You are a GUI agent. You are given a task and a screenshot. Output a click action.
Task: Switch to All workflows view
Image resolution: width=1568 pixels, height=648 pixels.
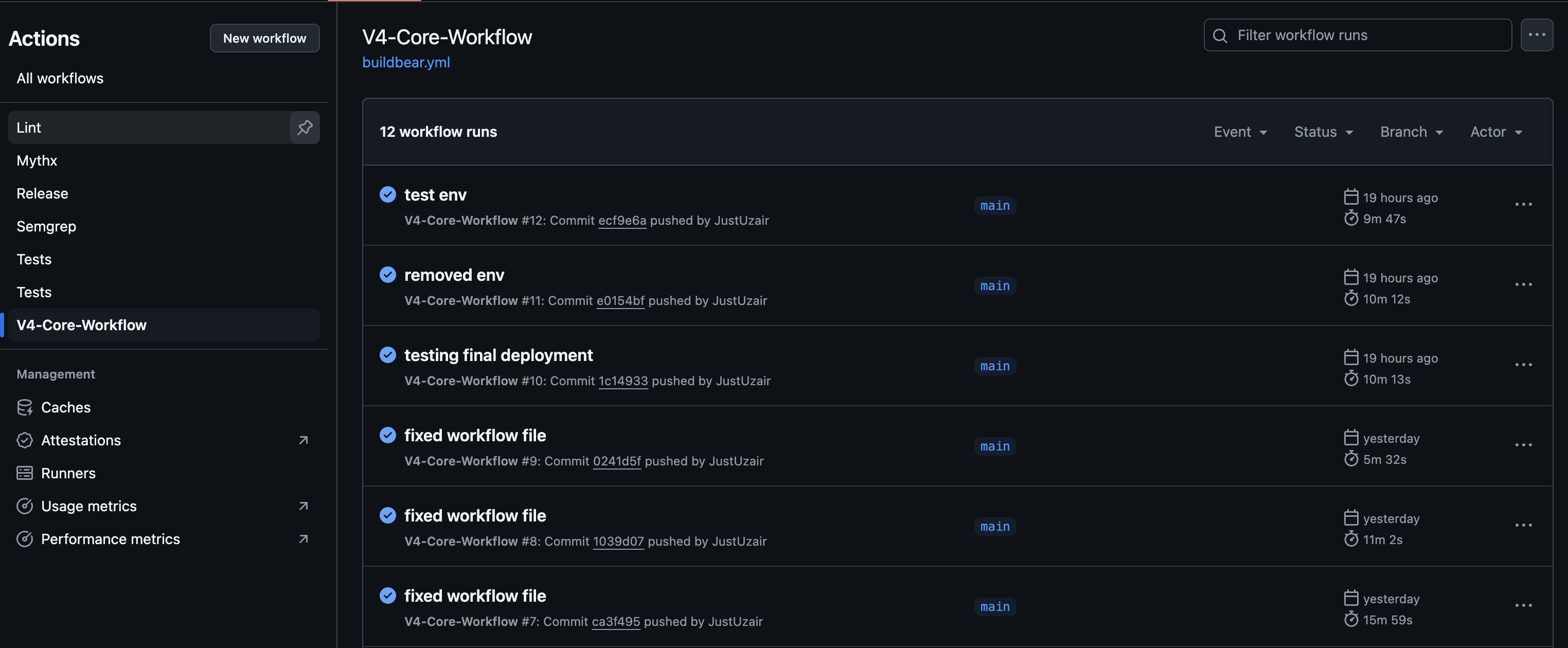coord(60,78)
